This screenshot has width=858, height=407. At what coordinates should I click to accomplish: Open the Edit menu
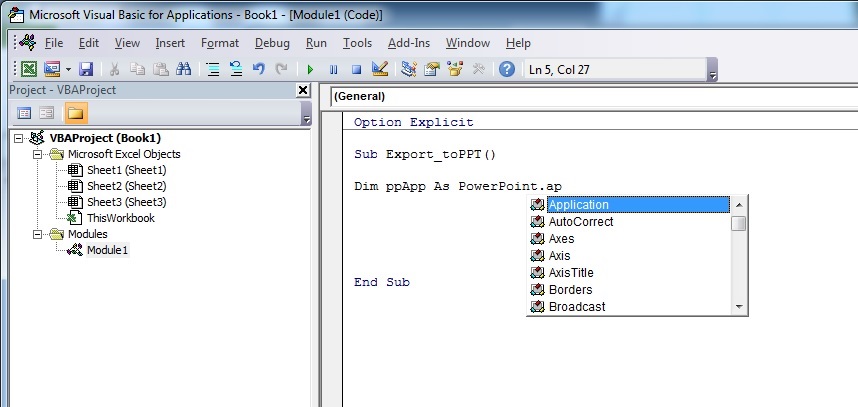pos(89,43)
